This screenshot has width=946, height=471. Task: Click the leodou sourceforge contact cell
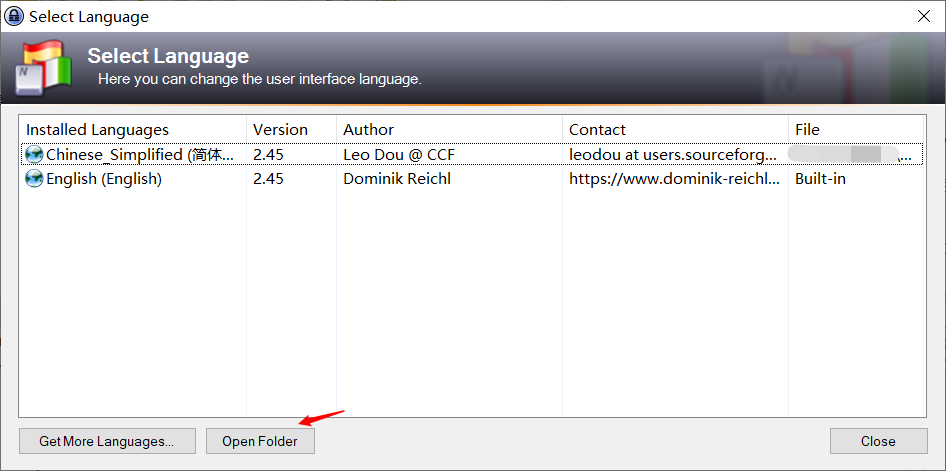(674, 154)
